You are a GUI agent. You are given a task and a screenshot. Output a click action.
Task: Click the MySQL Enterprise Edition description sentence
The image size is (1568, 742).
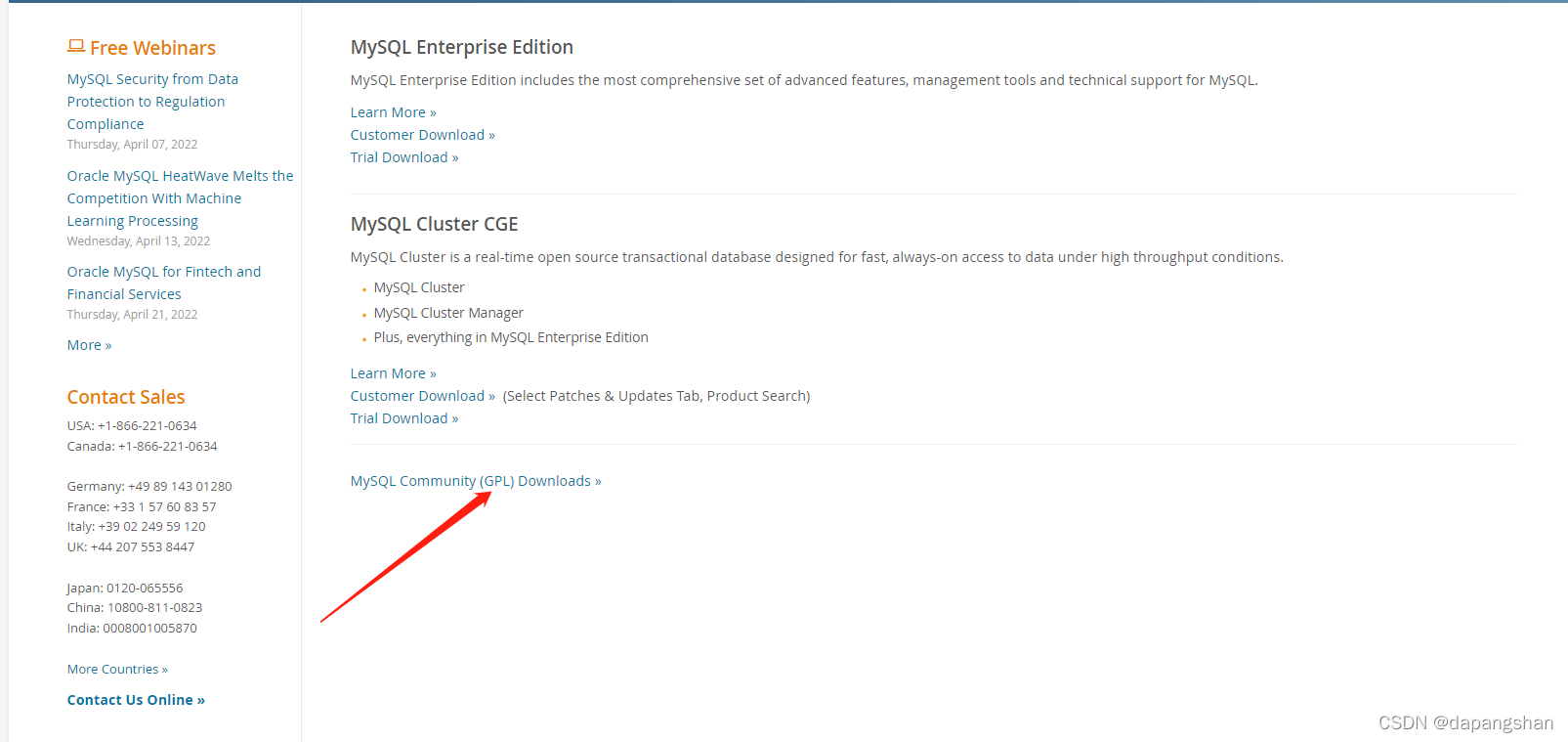[x=804, y=80]
